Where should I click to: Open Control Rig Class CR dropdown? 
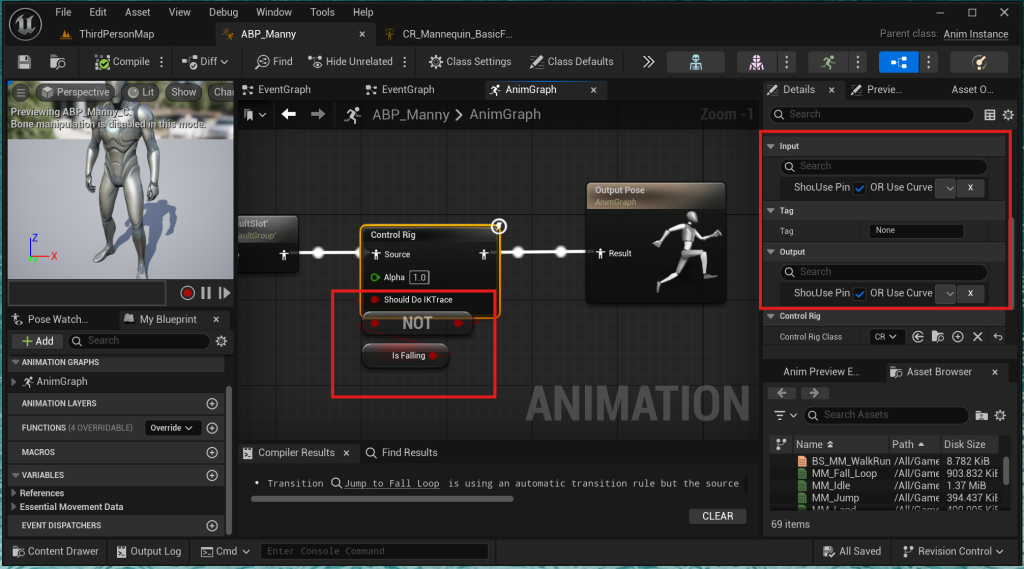(x=886, y=337)
